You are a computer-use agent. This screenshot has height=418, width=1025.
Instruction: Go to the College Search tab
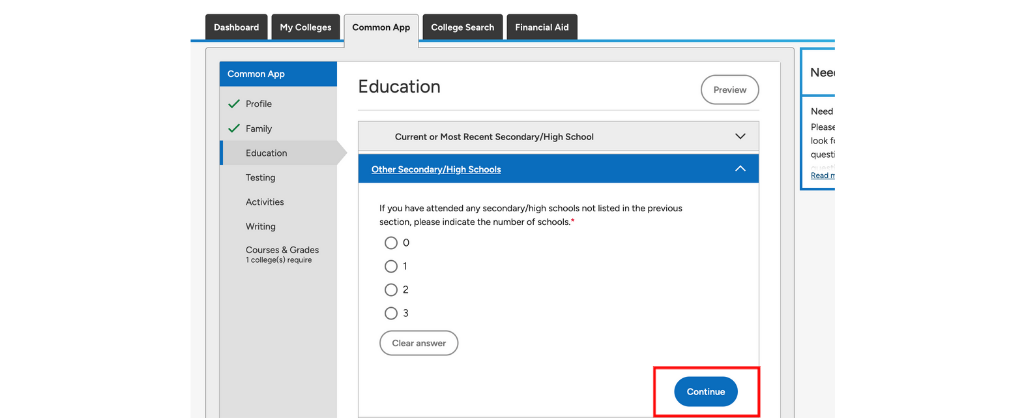(x=462, y=27)
